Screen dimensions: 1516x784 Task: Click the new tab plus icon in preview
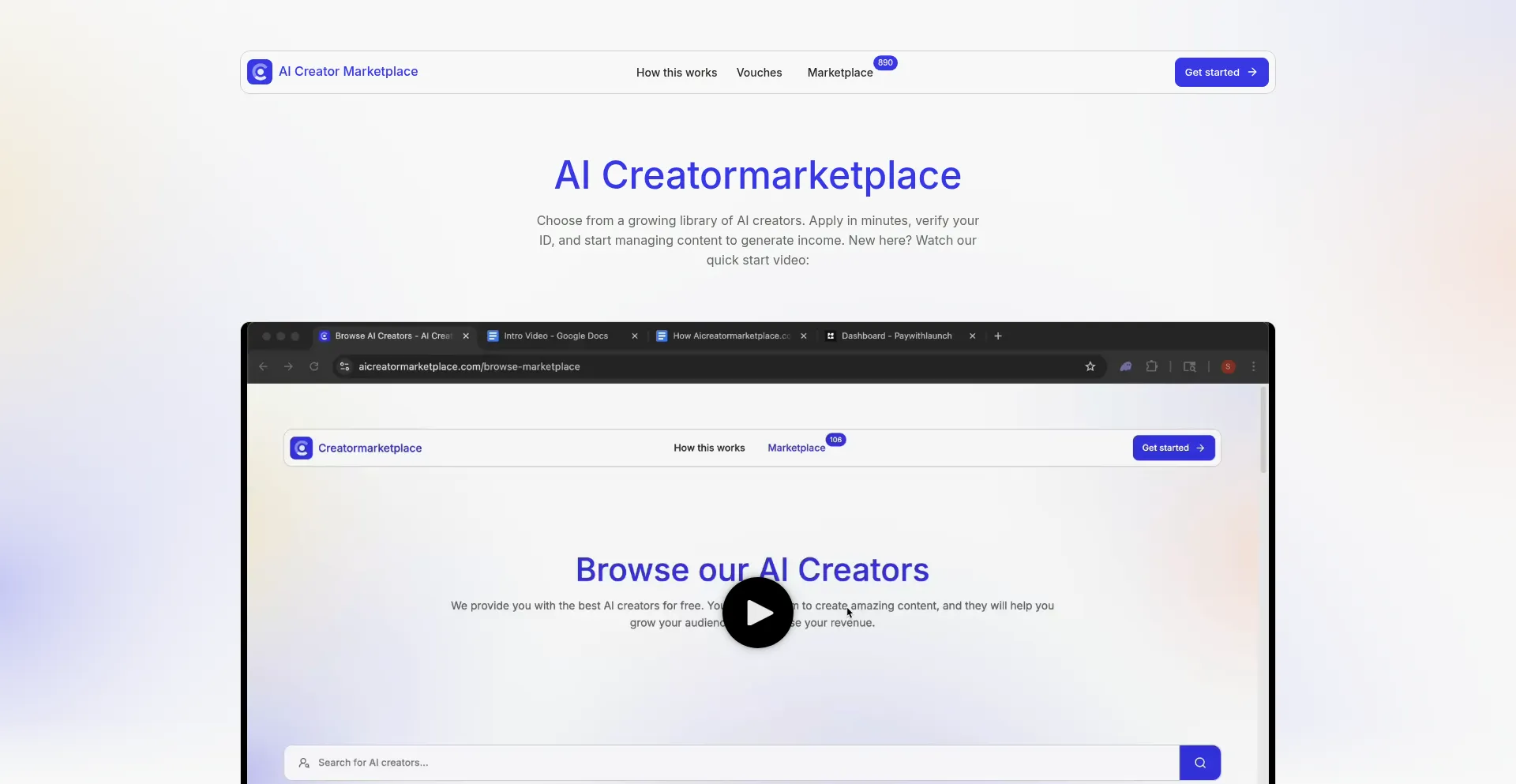tap(998, 336)
